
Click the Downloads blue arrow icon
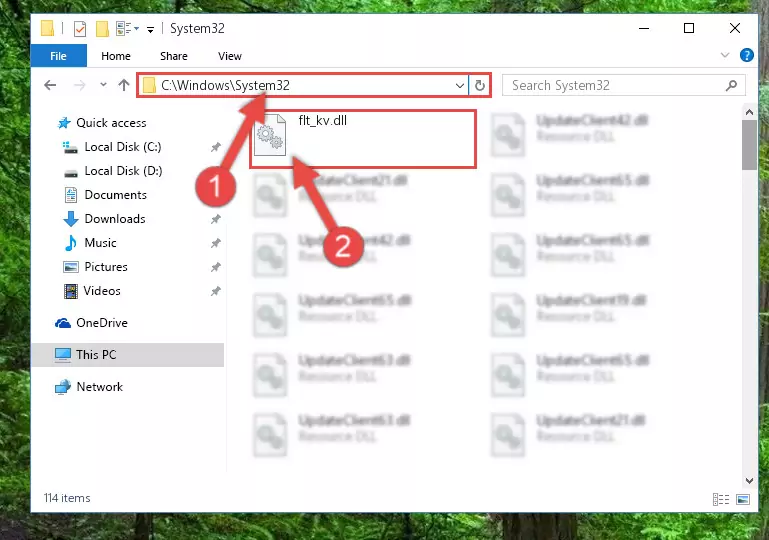[x=71, y=219]
